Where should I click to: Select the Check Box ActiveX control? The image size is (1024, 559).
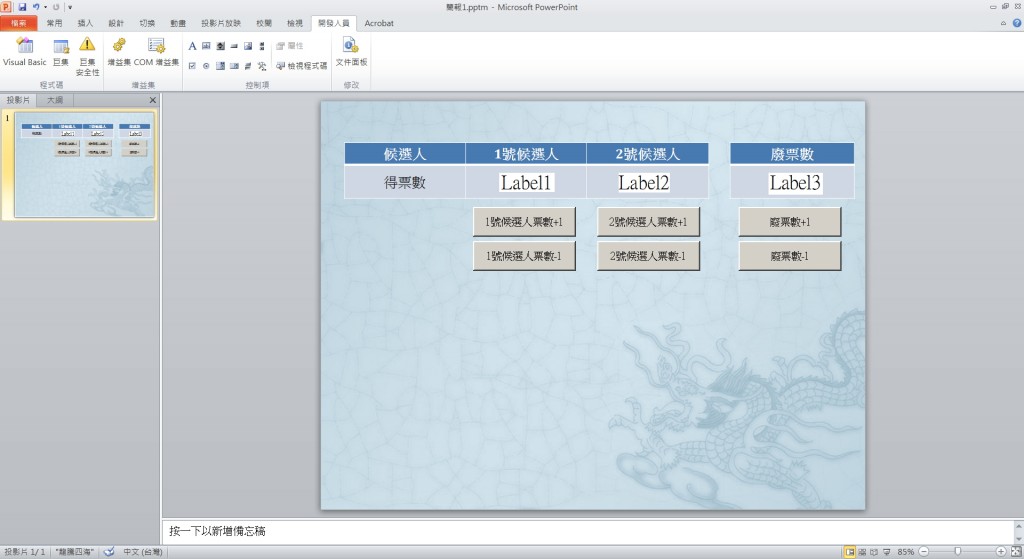[192, 65]
